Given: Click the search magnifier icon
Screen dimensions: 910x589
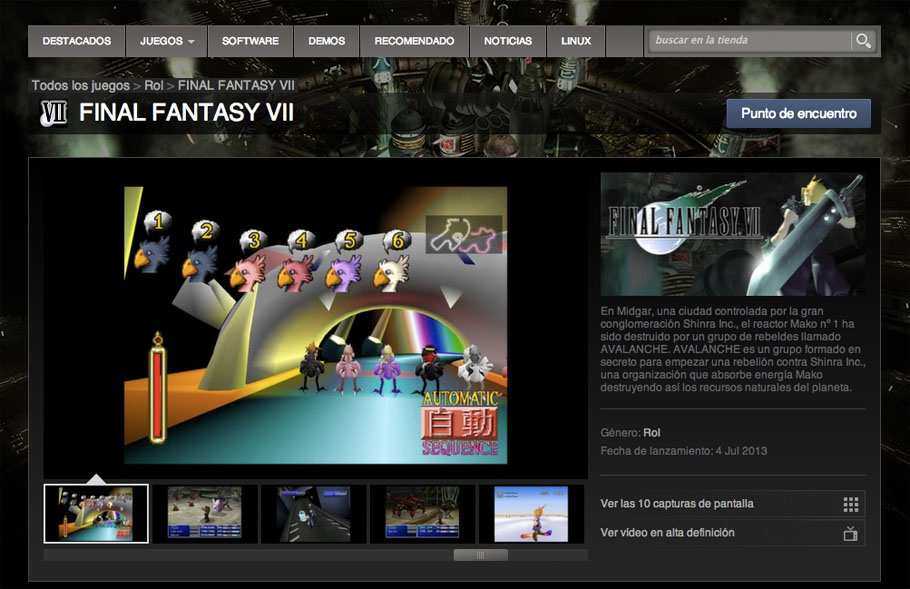Looking at the screenshot, I should click(863, 41).
